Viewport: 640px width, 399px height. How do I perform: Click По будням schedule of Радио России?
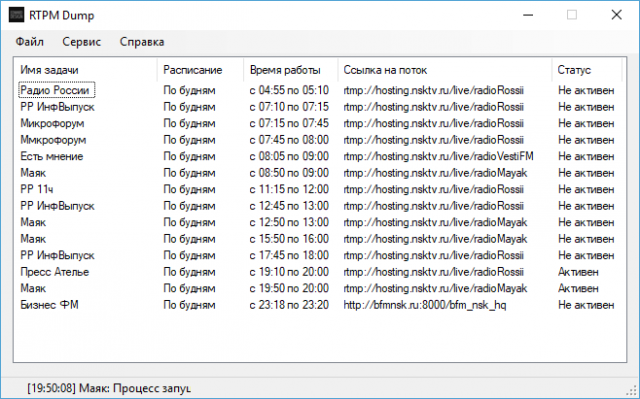tap(189, 91)
